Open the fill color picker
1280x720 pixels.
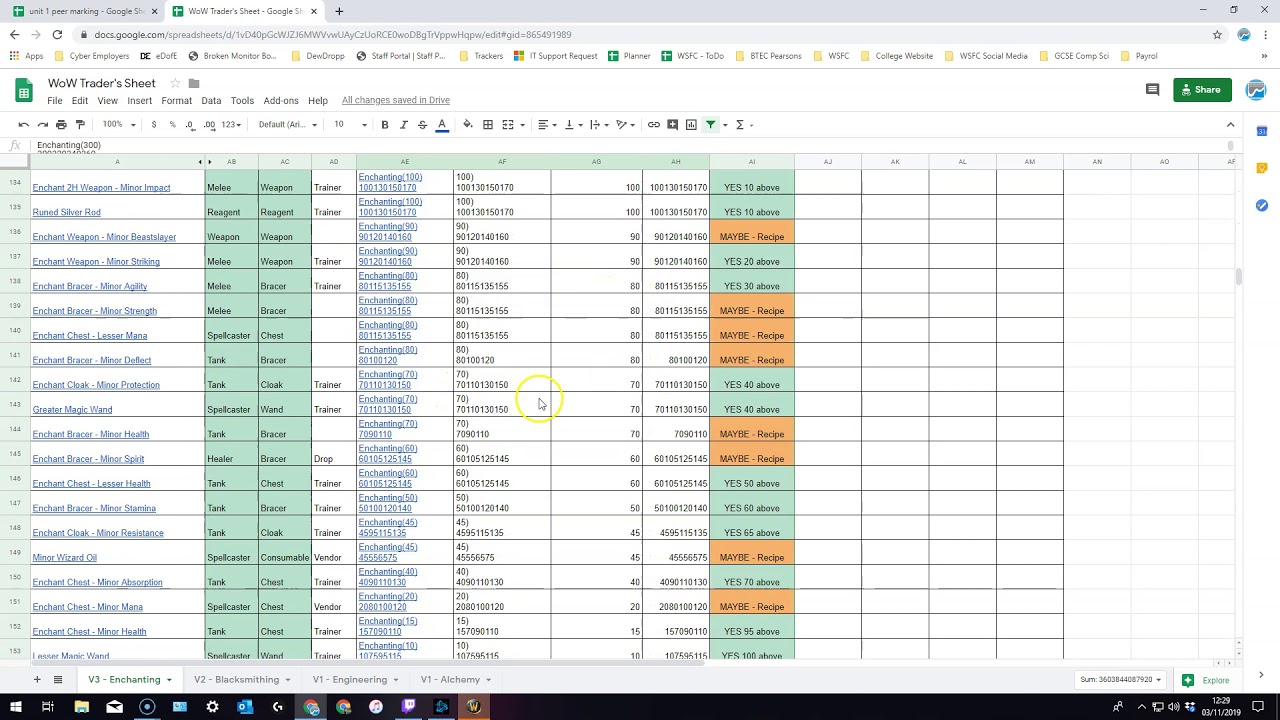point(467,125)
